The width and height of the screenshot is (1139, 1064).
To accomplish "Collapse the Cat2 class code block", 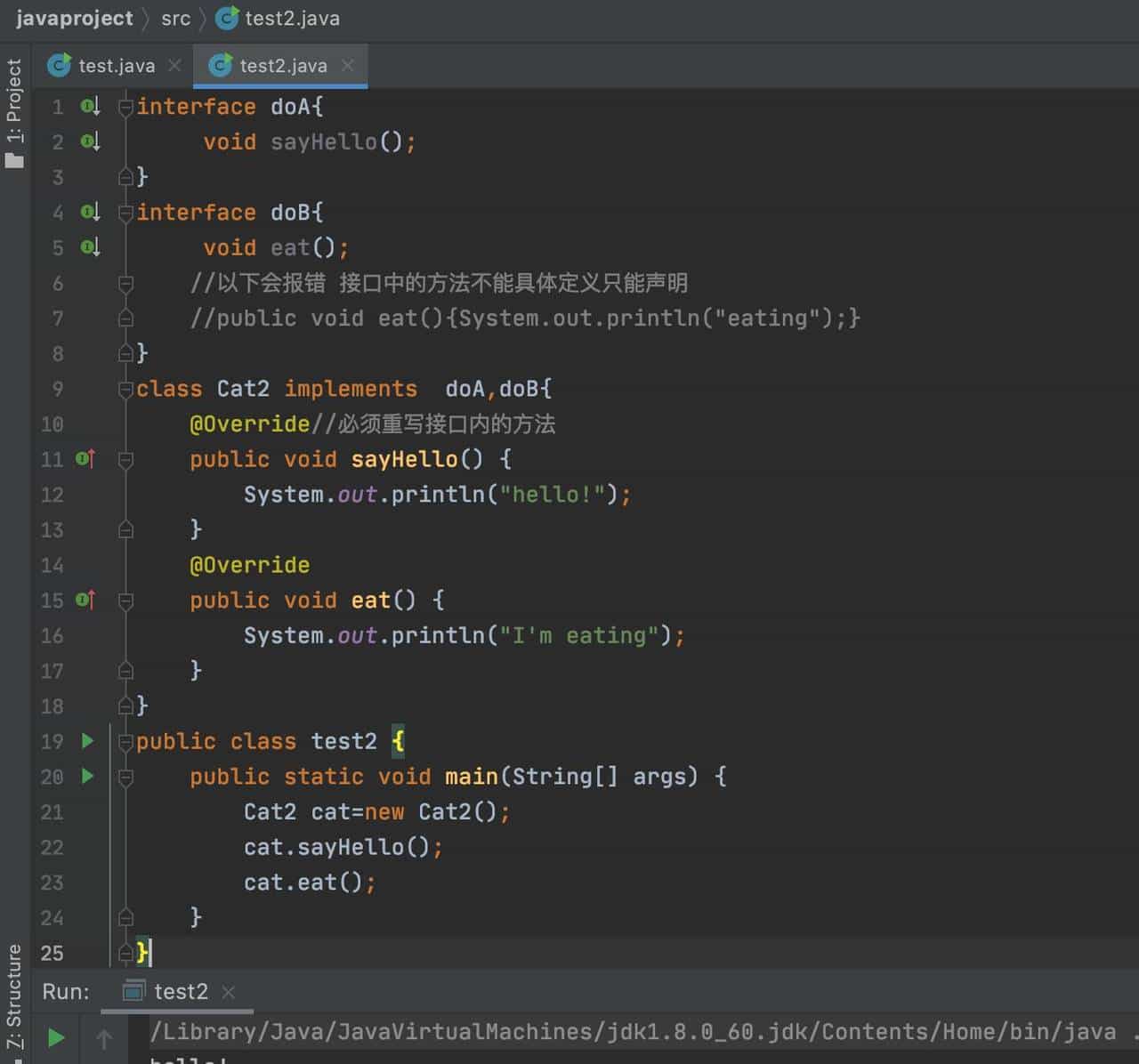I will [x=125, y=390].
